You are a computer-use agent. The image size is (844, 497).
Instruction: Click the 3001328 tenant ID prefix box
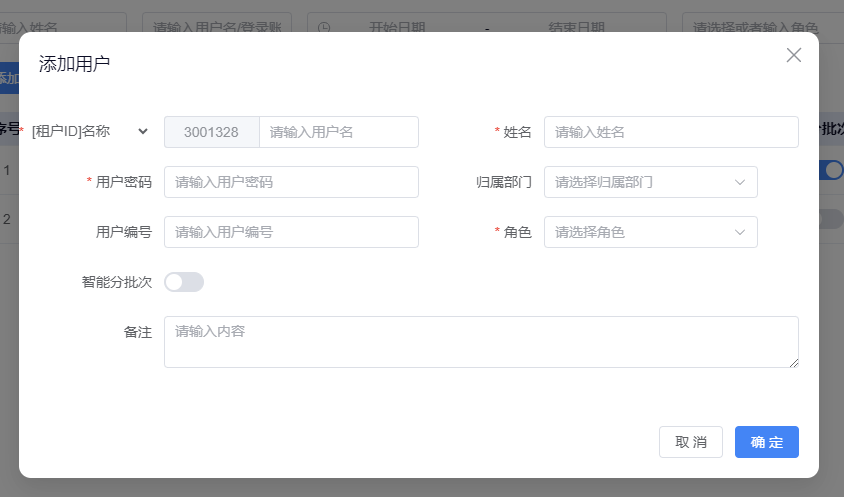point(211,132)
